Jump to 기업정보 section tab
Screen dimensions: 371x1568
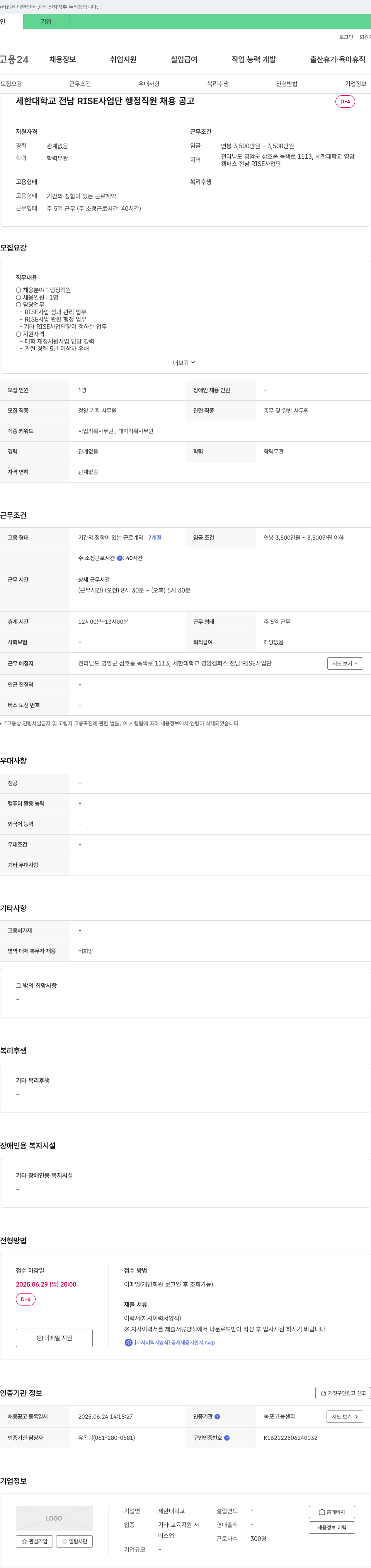(356, 84)
